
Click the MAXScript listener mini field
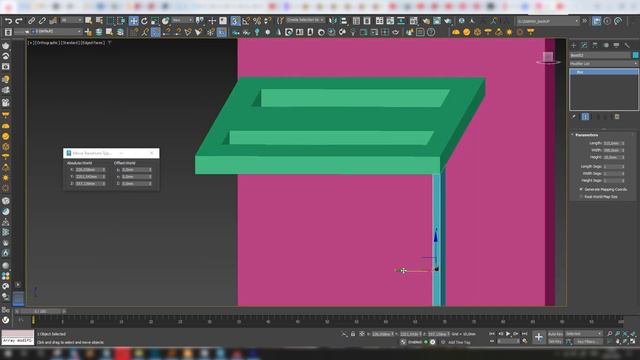pos(18,338)
